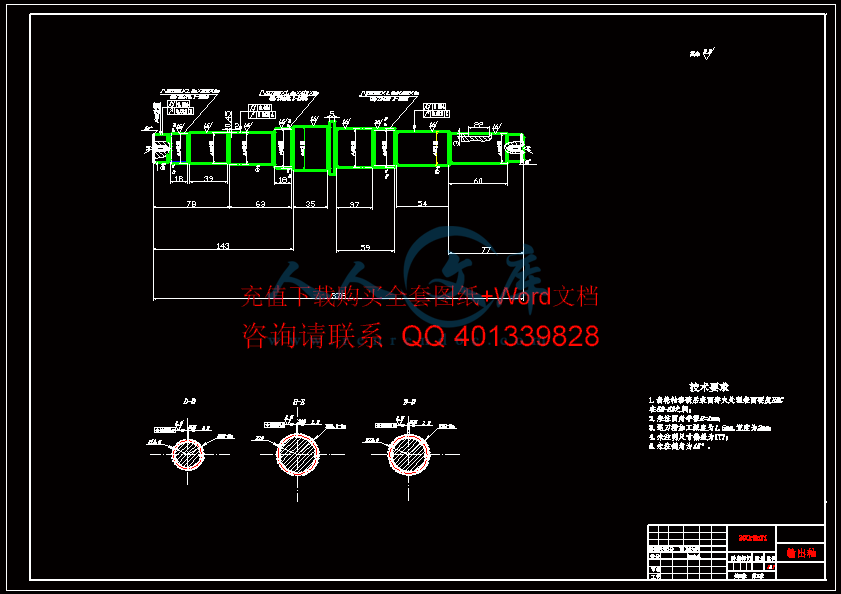Screen dimensions: 841x594
Task: Click the "54" dimension value
Action: coord(422,203)
